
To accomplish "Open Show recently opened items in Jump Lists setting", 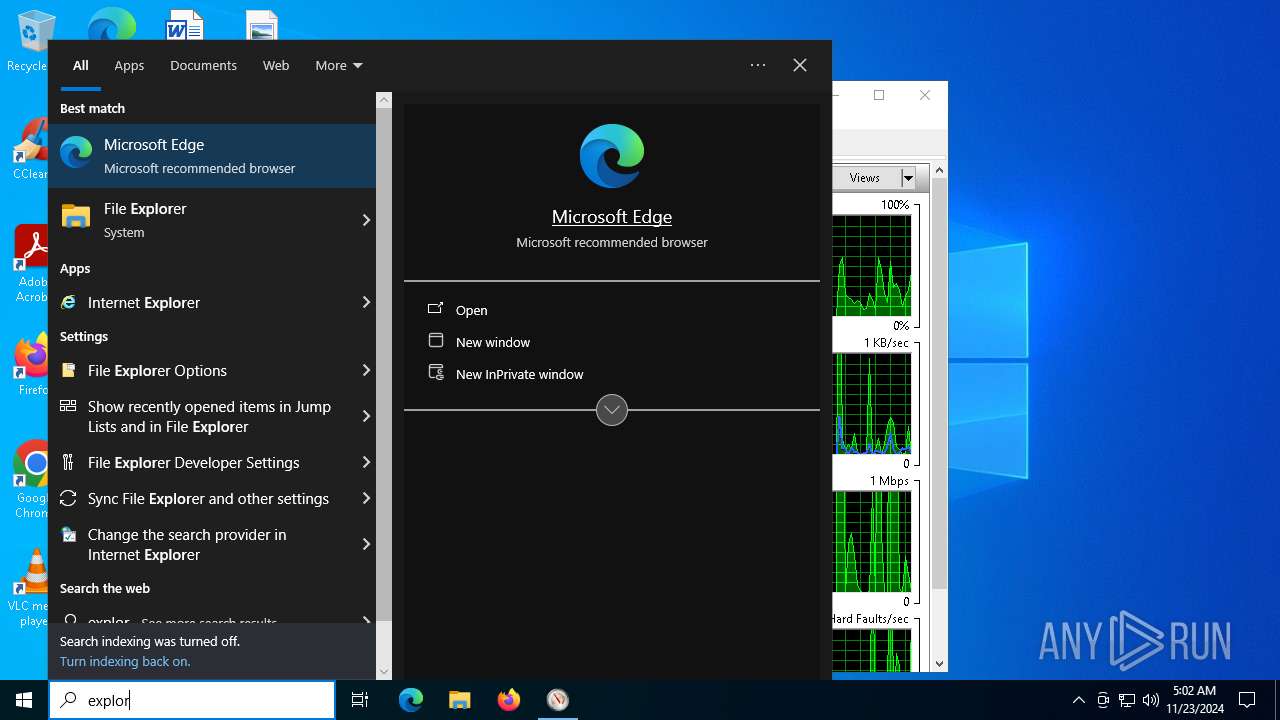I will click(200, 416).
